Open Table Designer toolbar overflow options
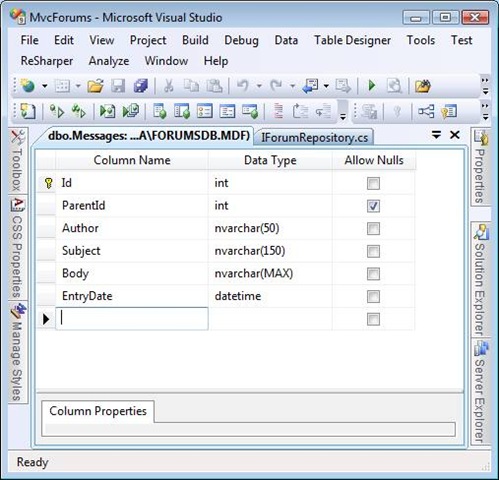 tap(485, 111)
